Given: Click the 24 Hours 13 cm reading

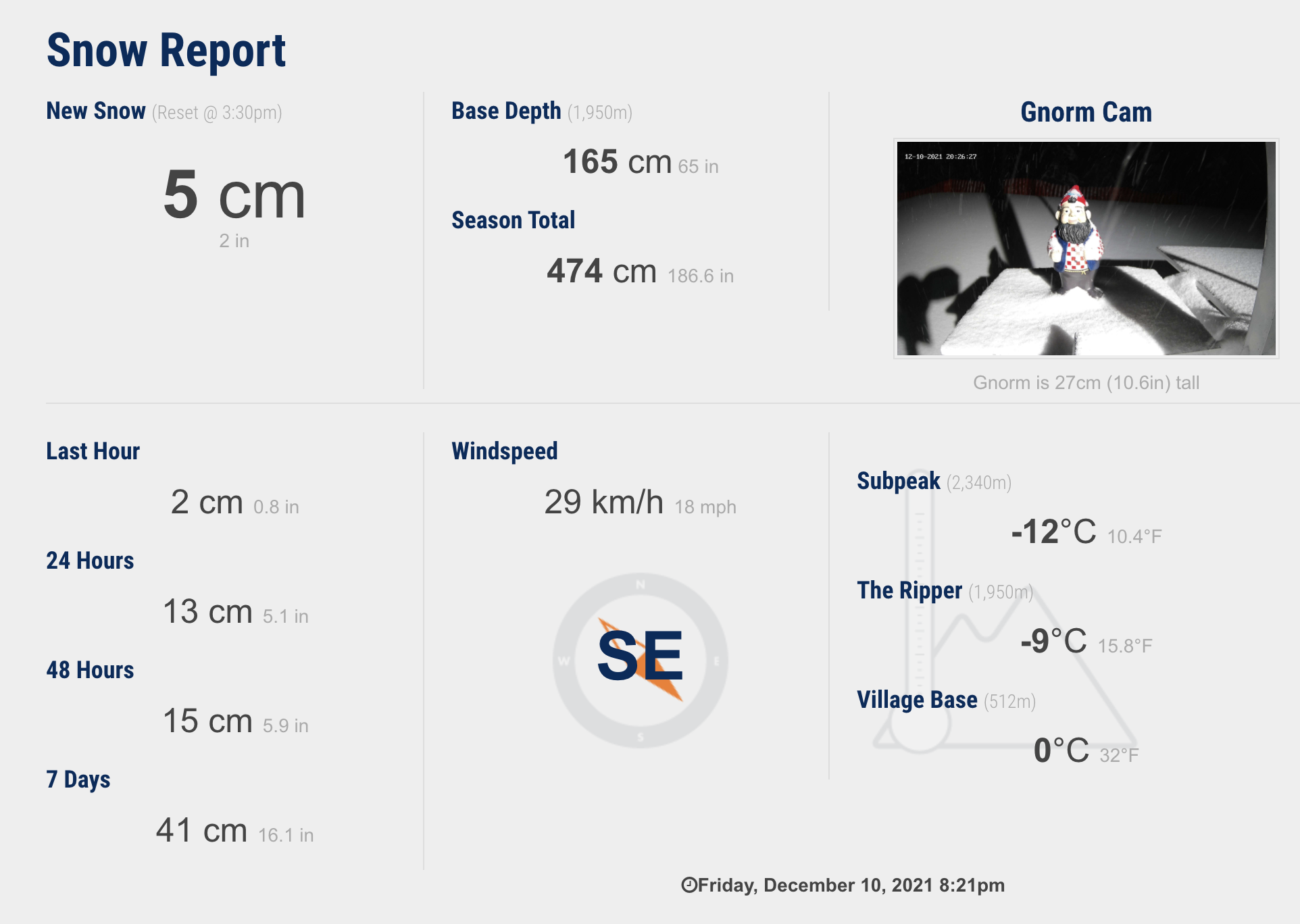Looking at the screenshot, I should pyautogui.click(x=207, y=612).
